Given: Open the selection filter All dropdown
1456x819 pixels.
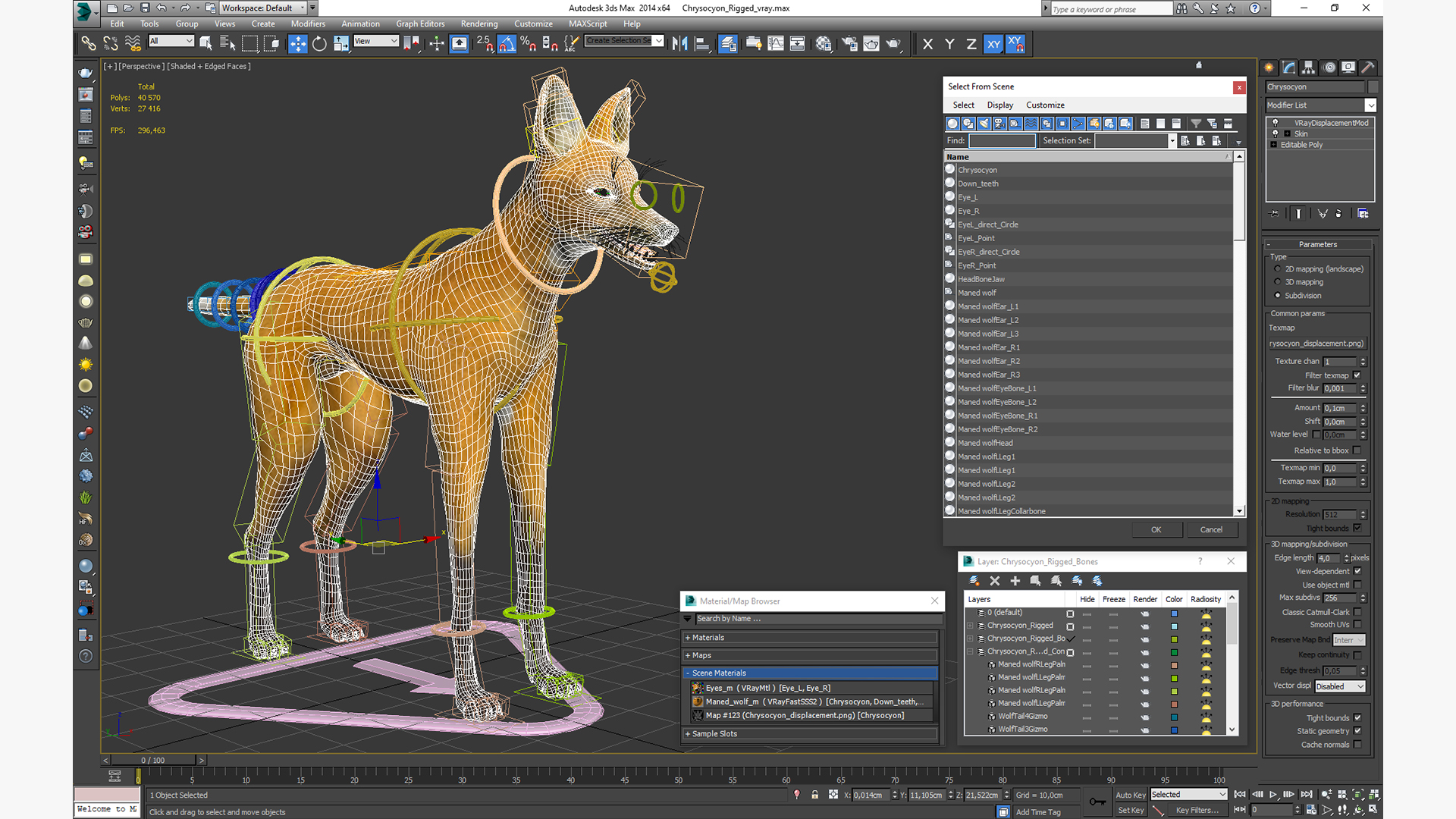Looking at the screenshot, I should (x=171, y=41).
